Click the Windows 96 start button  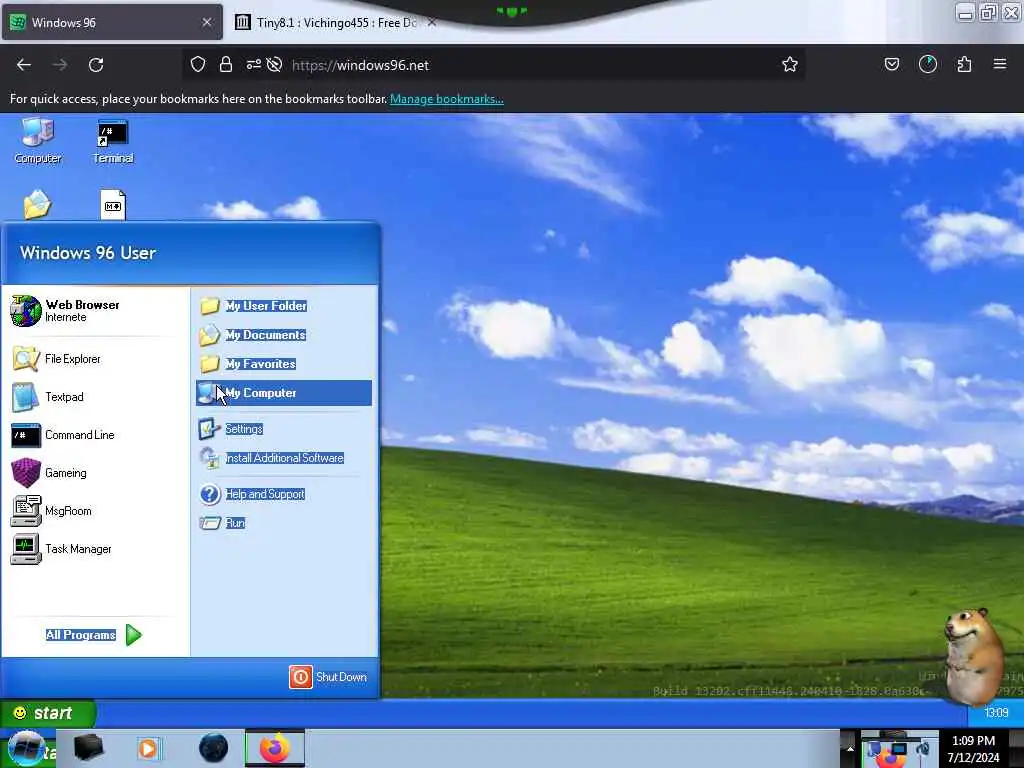coord(48,712)
